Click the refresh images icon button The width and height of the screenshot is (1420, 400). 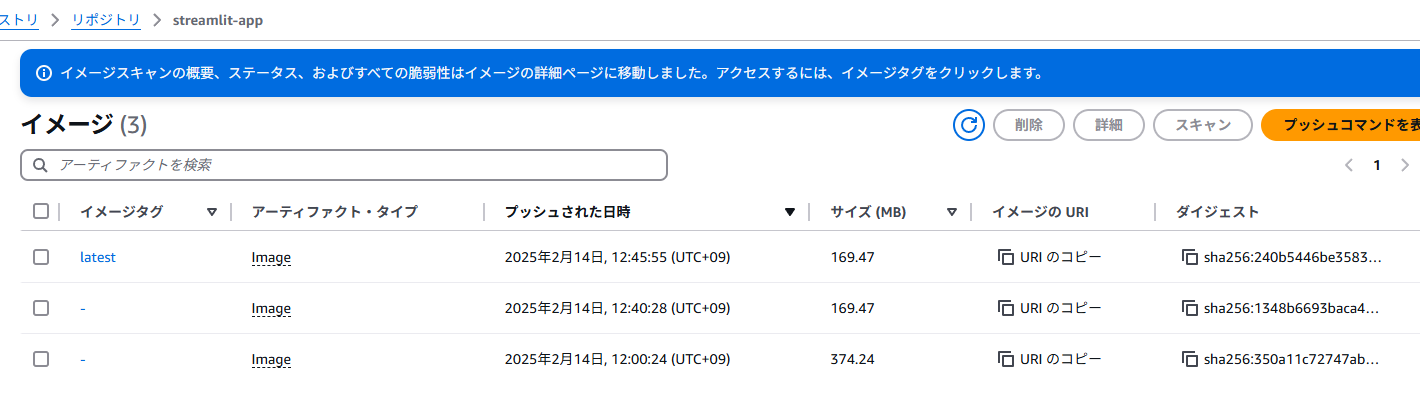tap(968, 125)
